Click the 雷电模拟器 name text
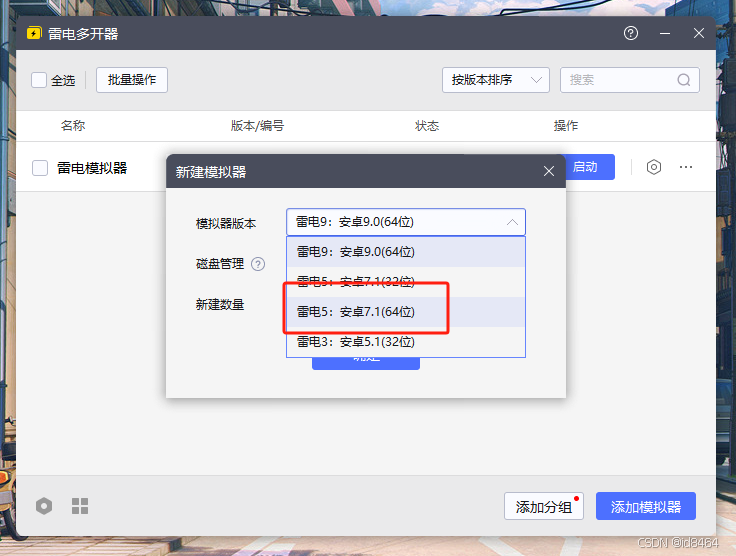The height and width of the screenshot is (556, 736). [92, 168]
